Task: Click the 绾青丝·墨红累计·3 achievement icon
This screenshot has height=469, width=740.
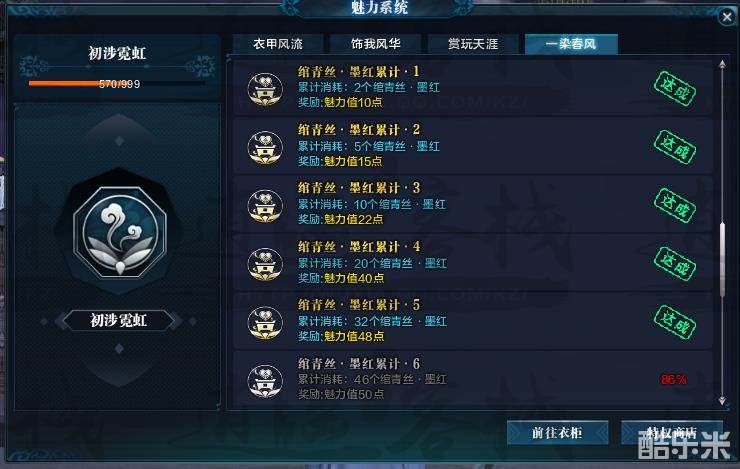Action: (x=265, y=206)
